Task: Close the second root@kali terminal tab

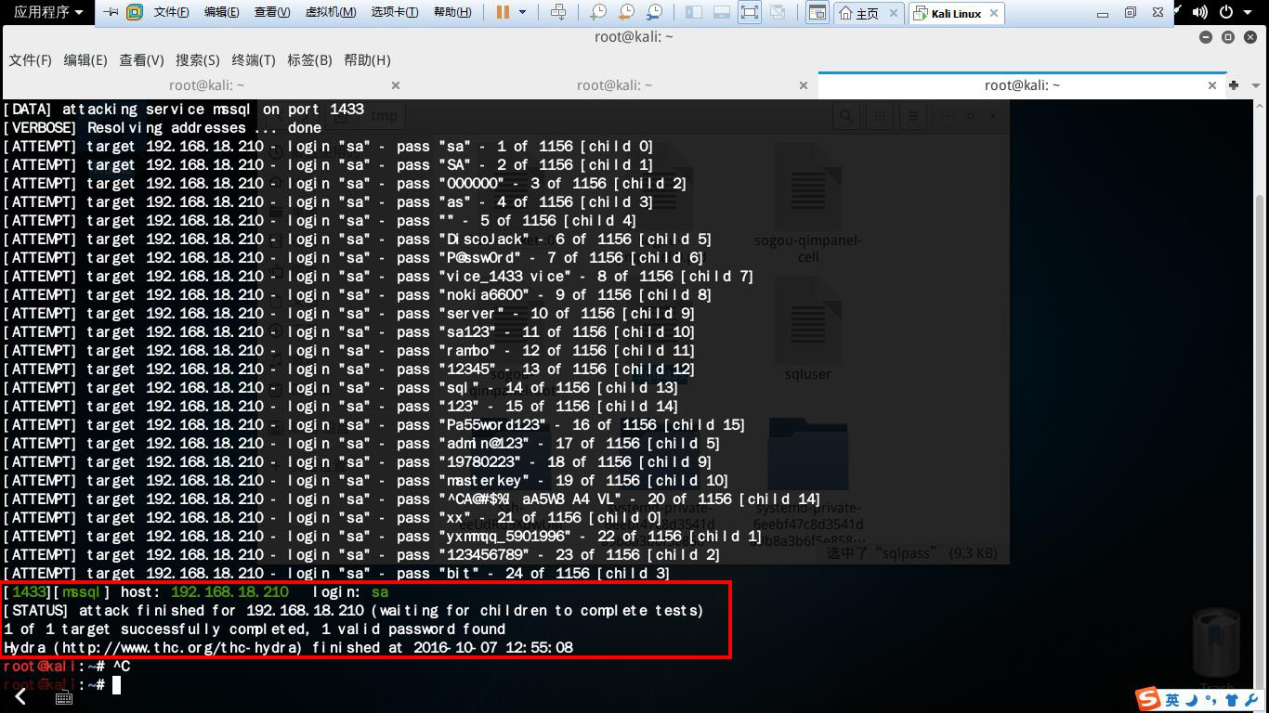Action: point(803,85)
